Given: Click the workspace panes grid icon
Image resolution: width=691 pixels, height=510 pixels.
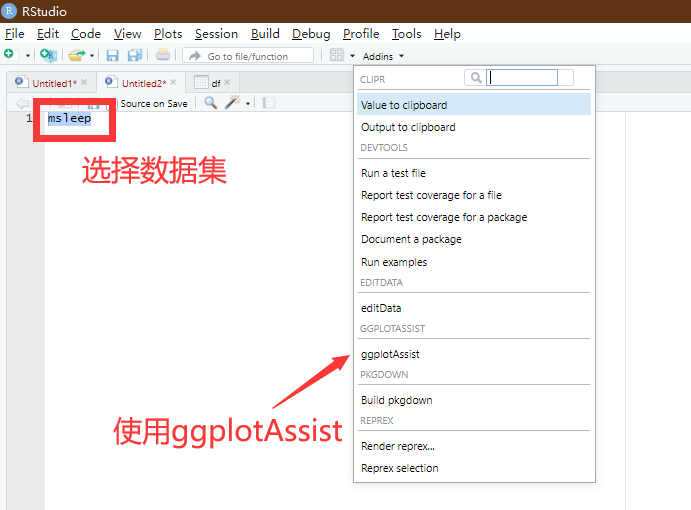Looking at the screenshot, I should tap(337, 55).
